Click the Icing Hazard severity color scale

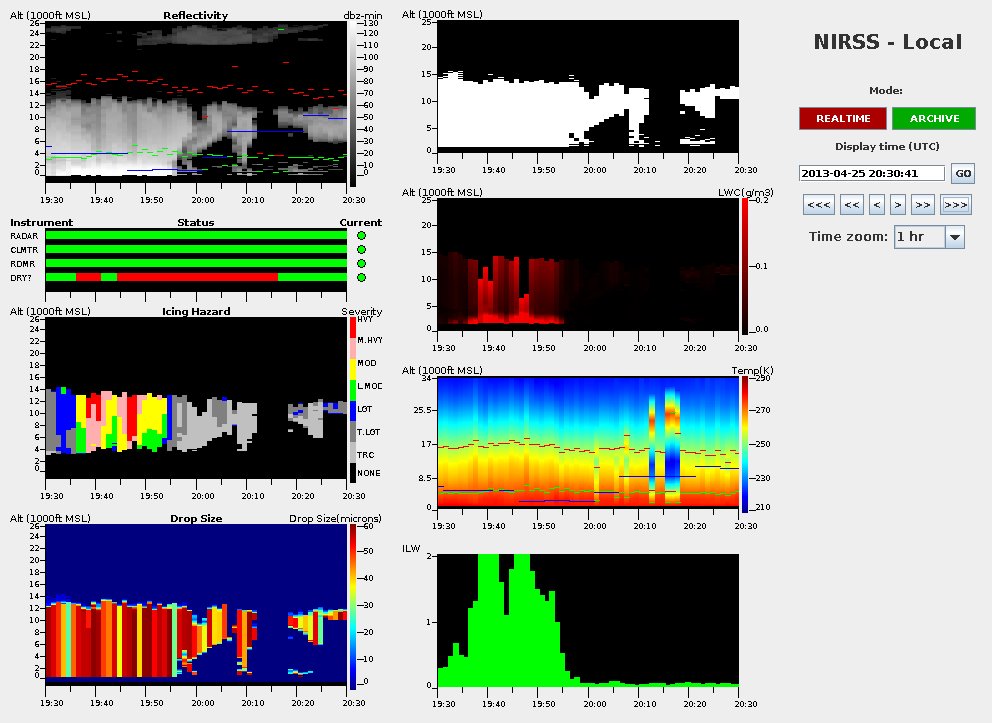point(352,398)
